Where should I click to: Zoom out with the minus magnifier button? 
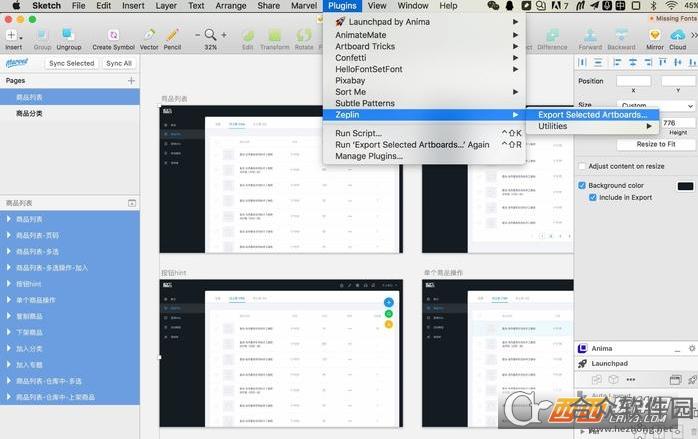197,35
